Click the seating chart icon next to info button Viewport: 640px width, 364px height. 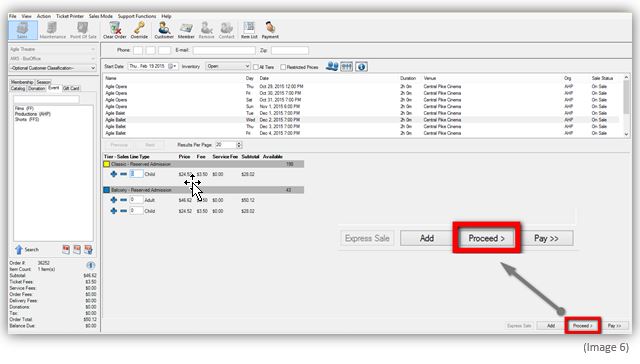click(347, 66)
